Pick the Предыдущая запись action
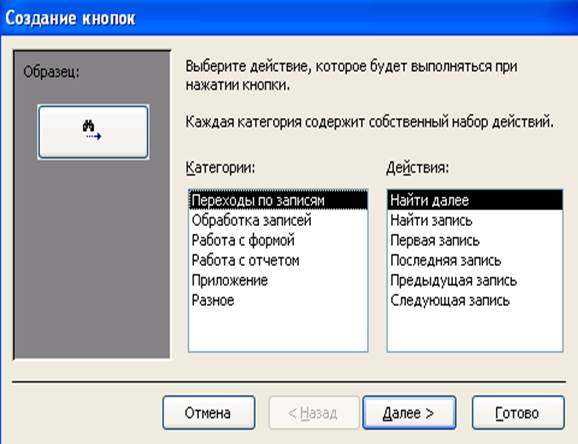The image size is (578, 444). click(x=475, y=280)
